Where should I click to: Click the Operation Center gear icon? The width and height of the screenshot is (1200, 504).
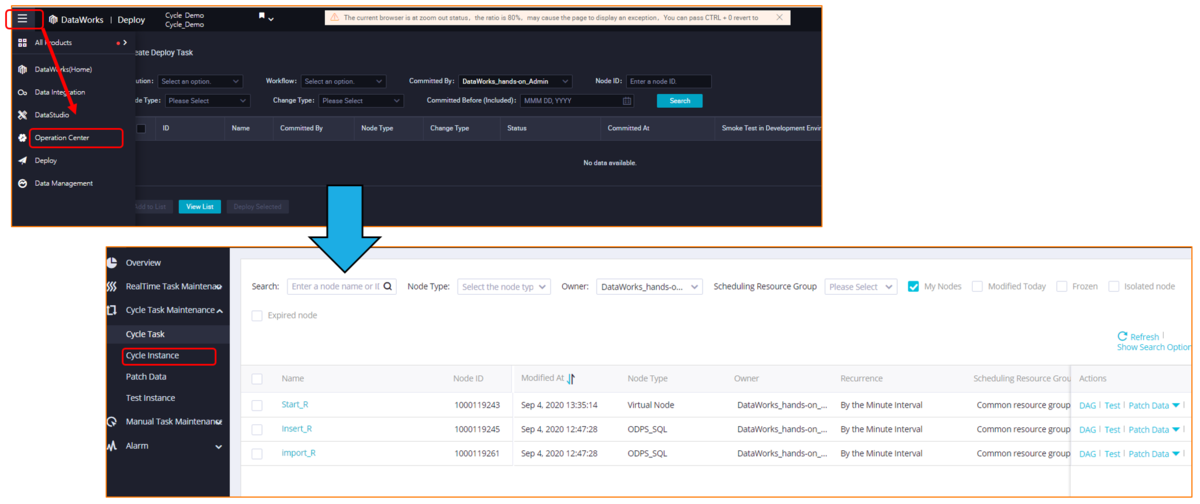(x=22, y=138)
